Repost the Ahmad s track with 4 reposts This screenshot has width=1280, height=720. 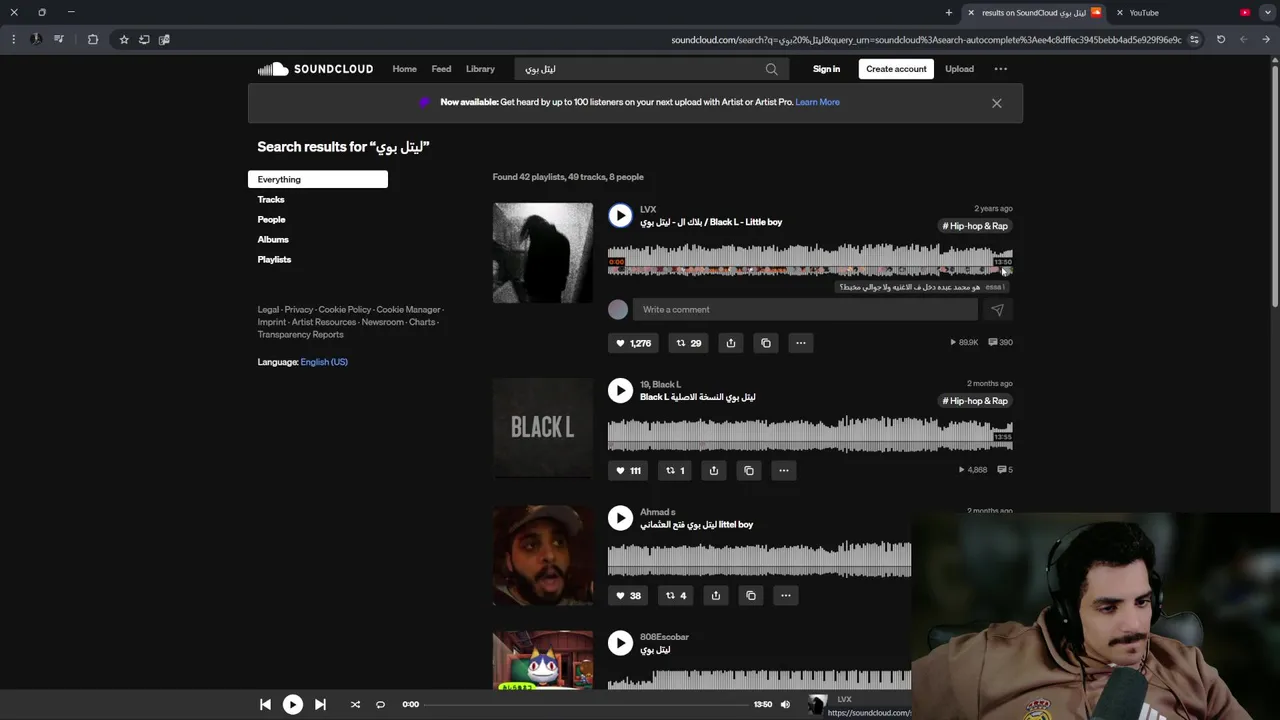676,595
